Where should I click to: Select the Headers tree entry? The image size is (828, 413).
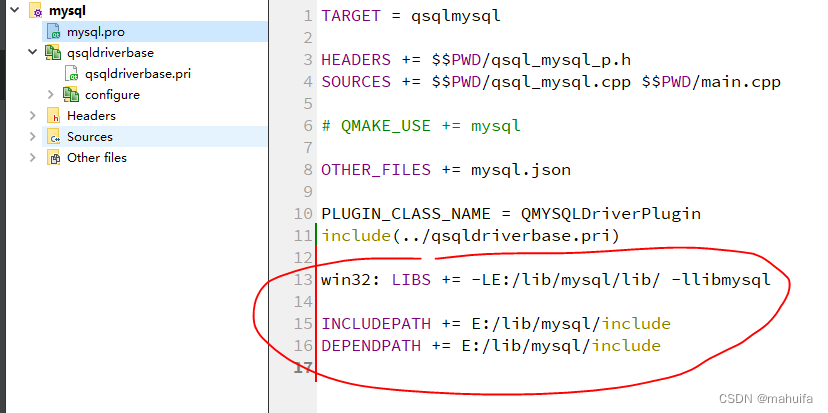pyautogui.click(x=91, y=116)
